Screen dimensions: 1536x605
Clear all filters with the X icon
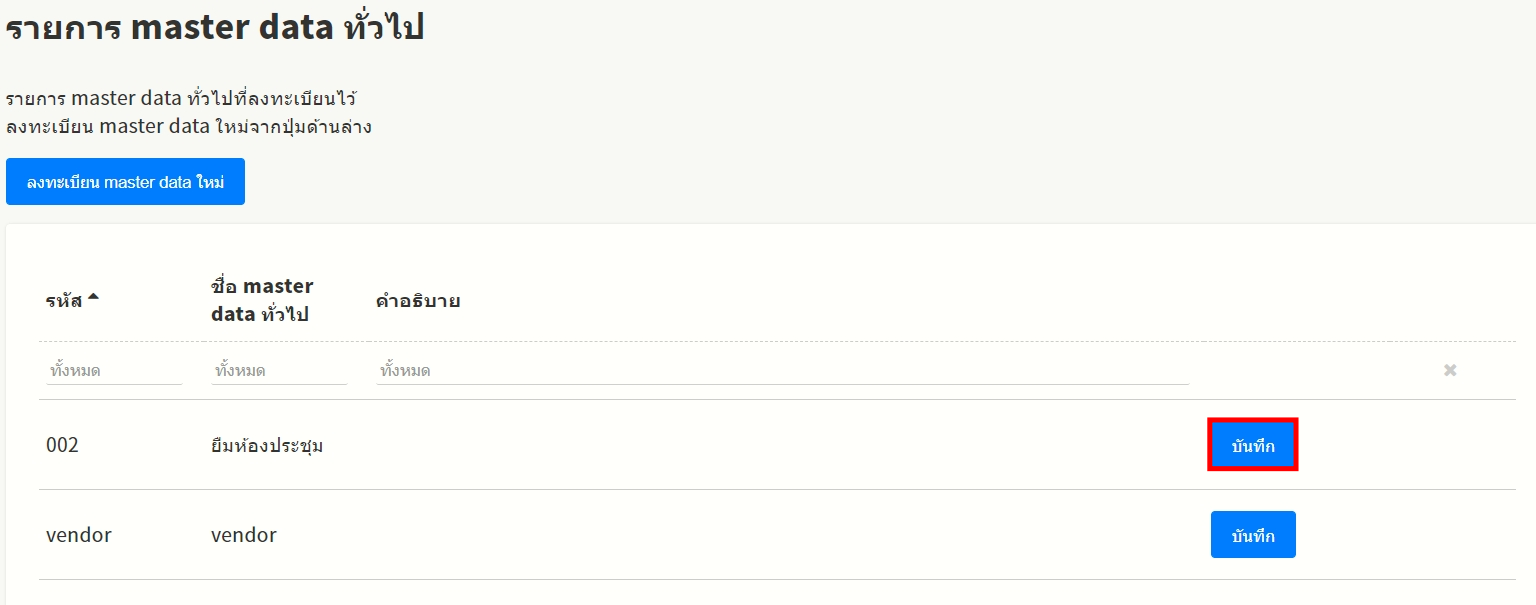tap(1449, 370)
